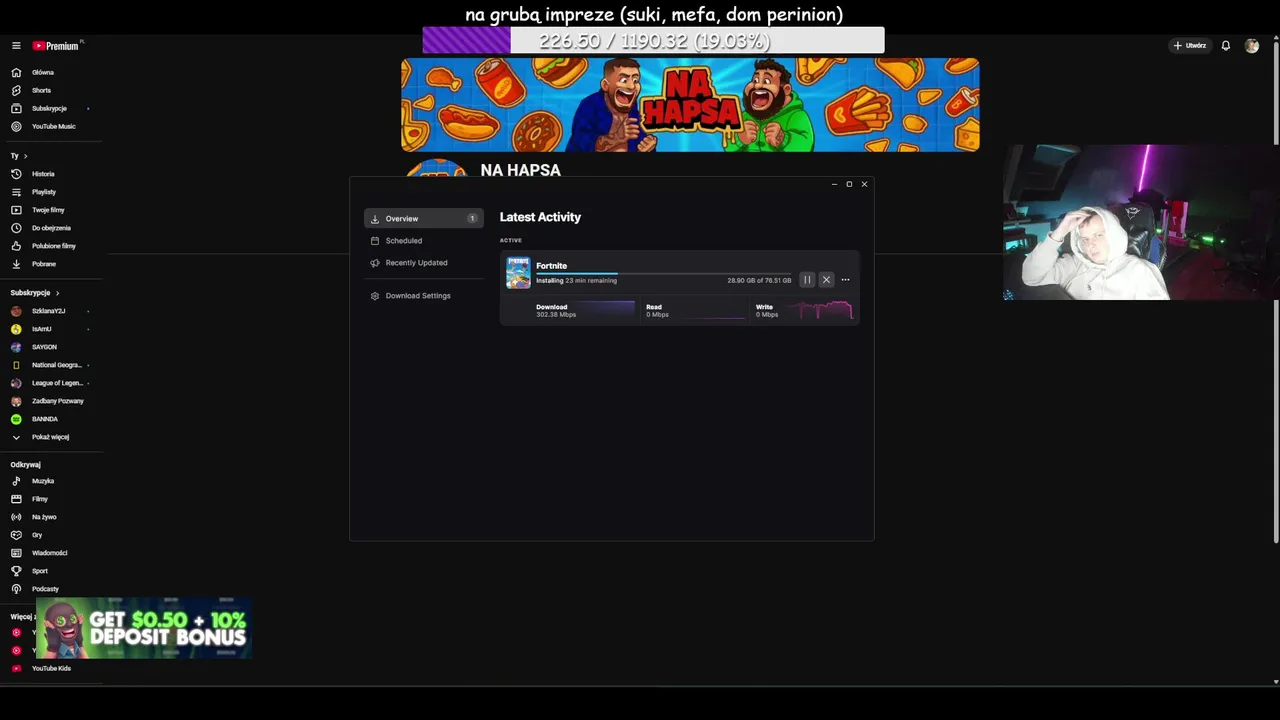The image size is (1280, 720).
Task: Click the Fortnite game cover thumbnail
Action: coord(518,273)
